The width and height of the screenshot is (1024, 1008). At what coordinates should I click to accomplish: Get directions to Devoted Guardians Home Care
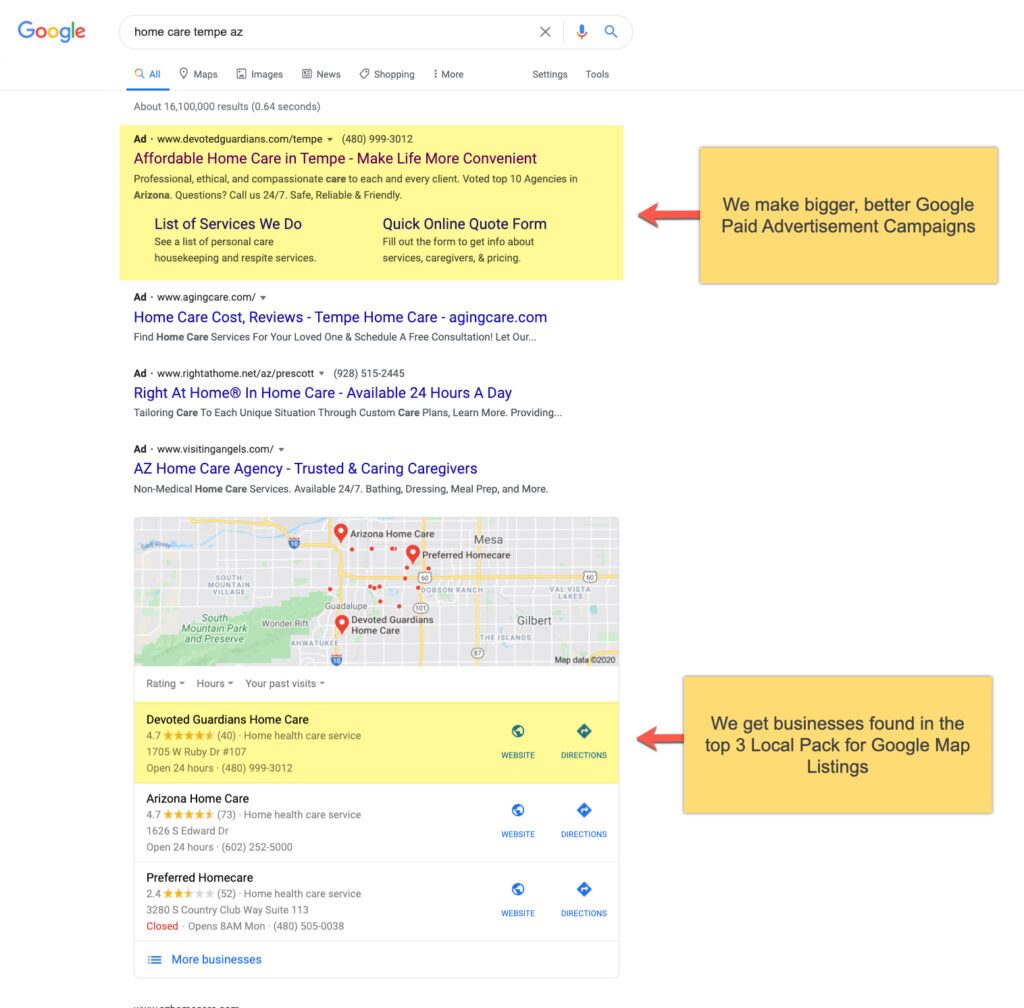click(x=584, y=741)
